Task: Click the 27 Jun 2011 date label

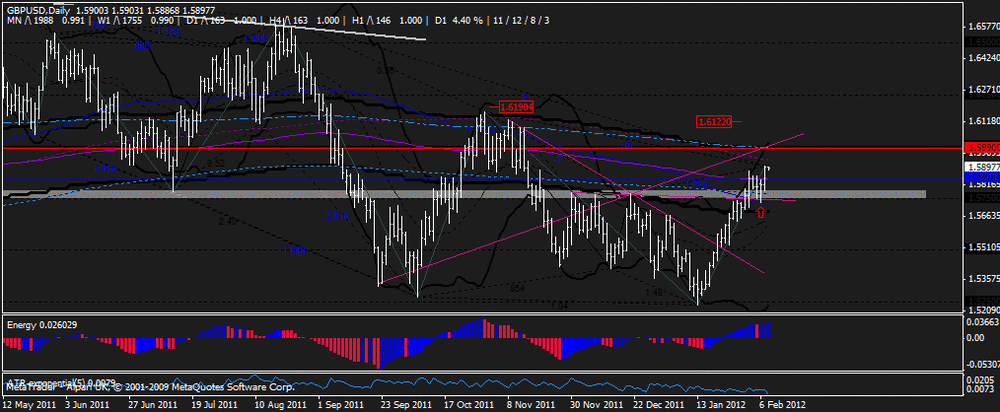Action: coord(152,405)
